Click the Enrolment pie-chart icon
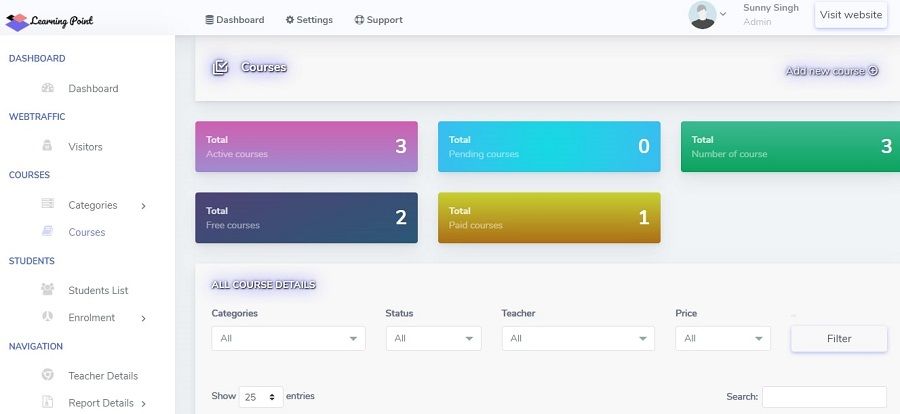Screen dimensions: 900x414 click(x=48, y=316)
